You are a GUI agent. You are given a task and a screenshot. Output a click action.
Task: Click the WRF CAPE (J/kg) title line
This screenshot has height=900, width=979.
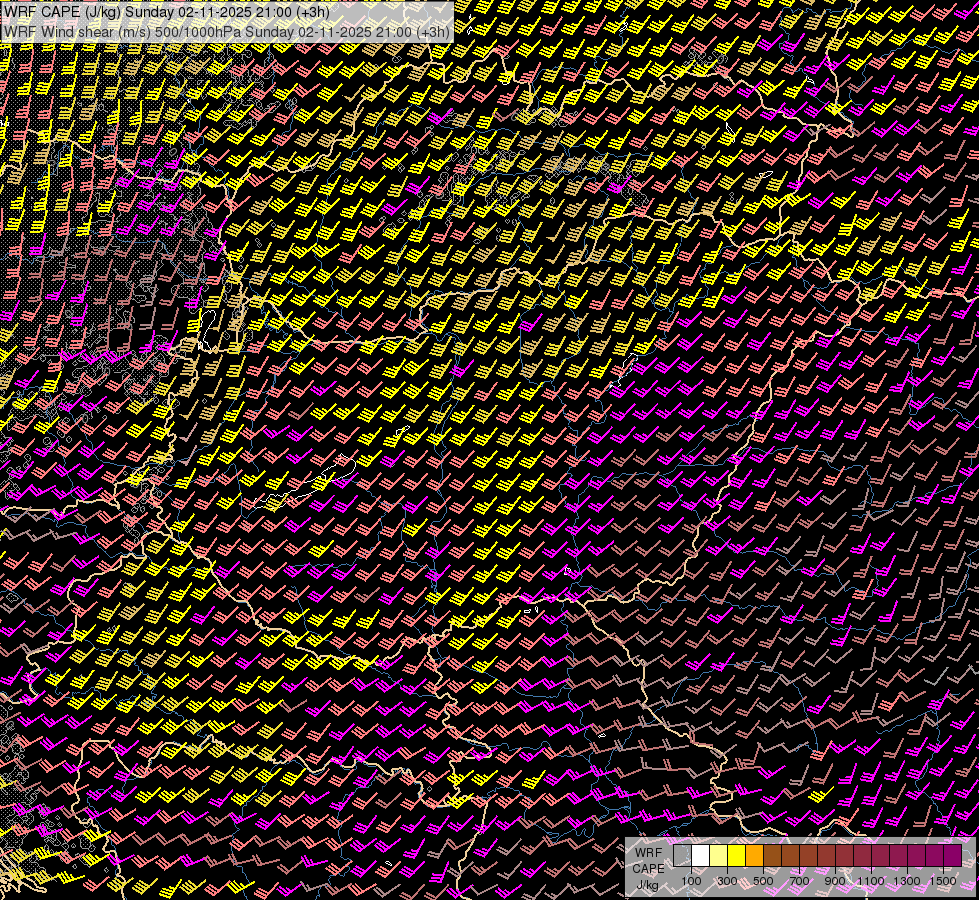[167, 12]
